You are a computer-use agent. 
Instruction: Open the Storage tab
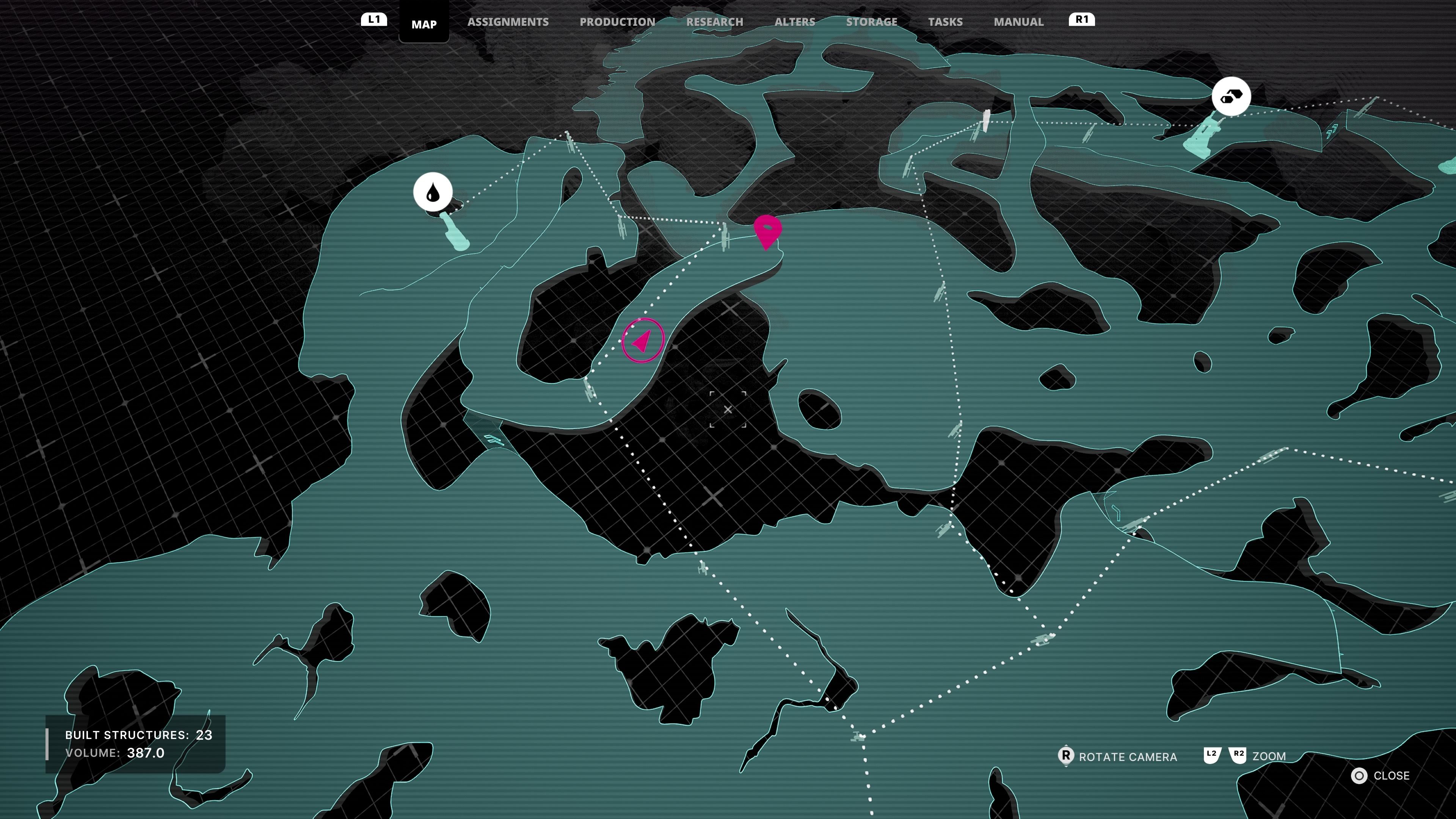point(872,22)
